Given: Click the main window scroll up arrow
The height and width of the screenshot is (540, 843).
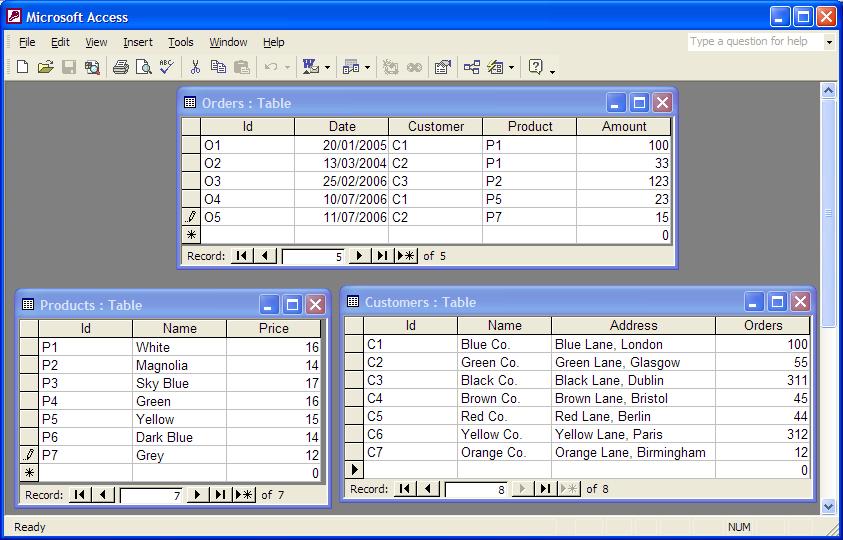Looking at the screenshot, I should coord(828,90).
